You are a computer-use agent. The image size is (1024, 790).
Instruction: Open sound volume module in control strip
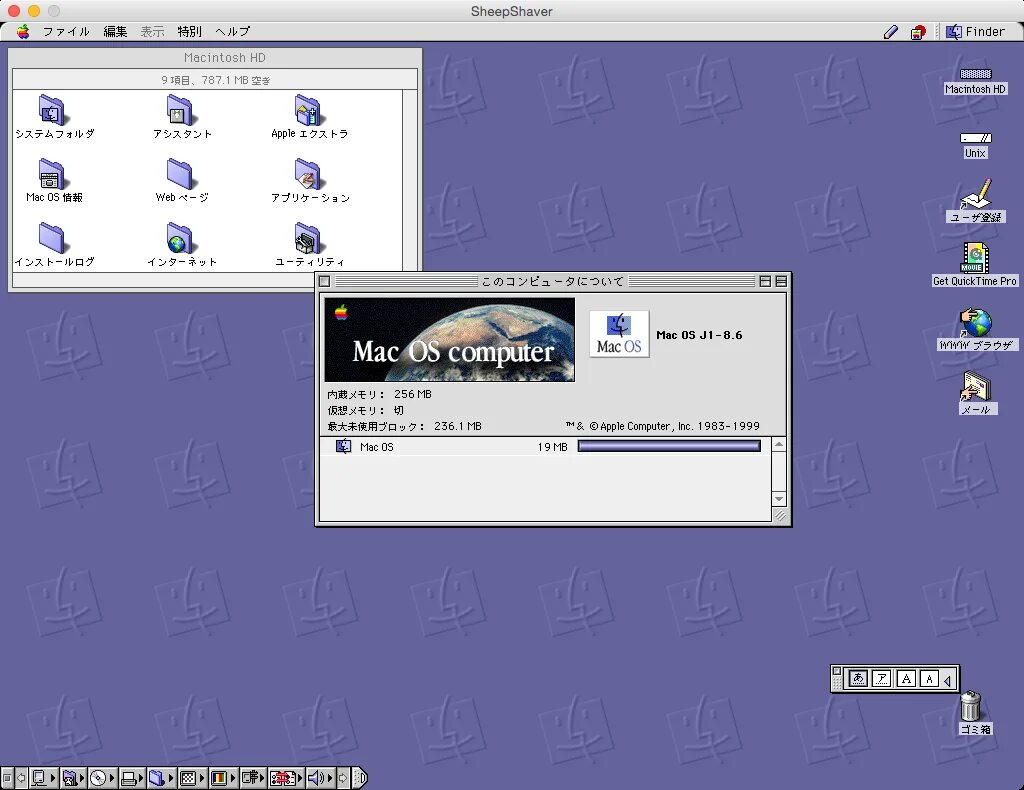(x=320, y=778)
